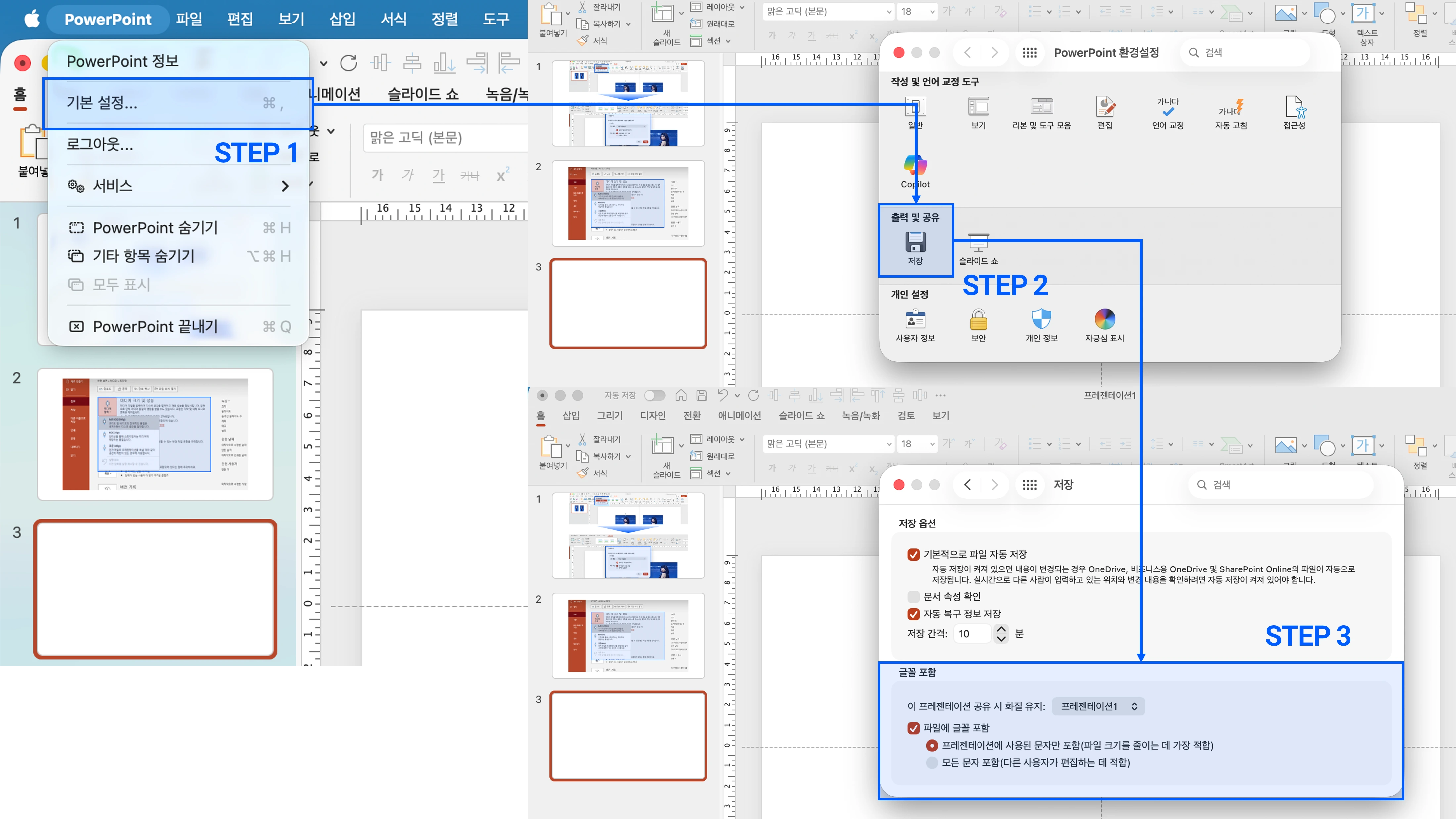This screenshot has width=1456, height=819.
Task: Click the 검색 field in 환경설정 window
Action: point(1245,53)
